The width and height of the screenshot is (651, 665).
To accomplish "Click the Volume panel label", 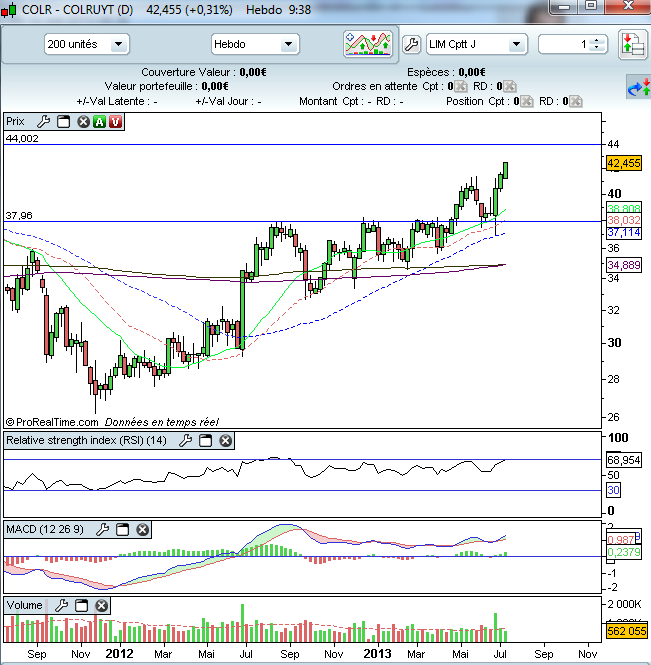I will [x=25, y=605].
